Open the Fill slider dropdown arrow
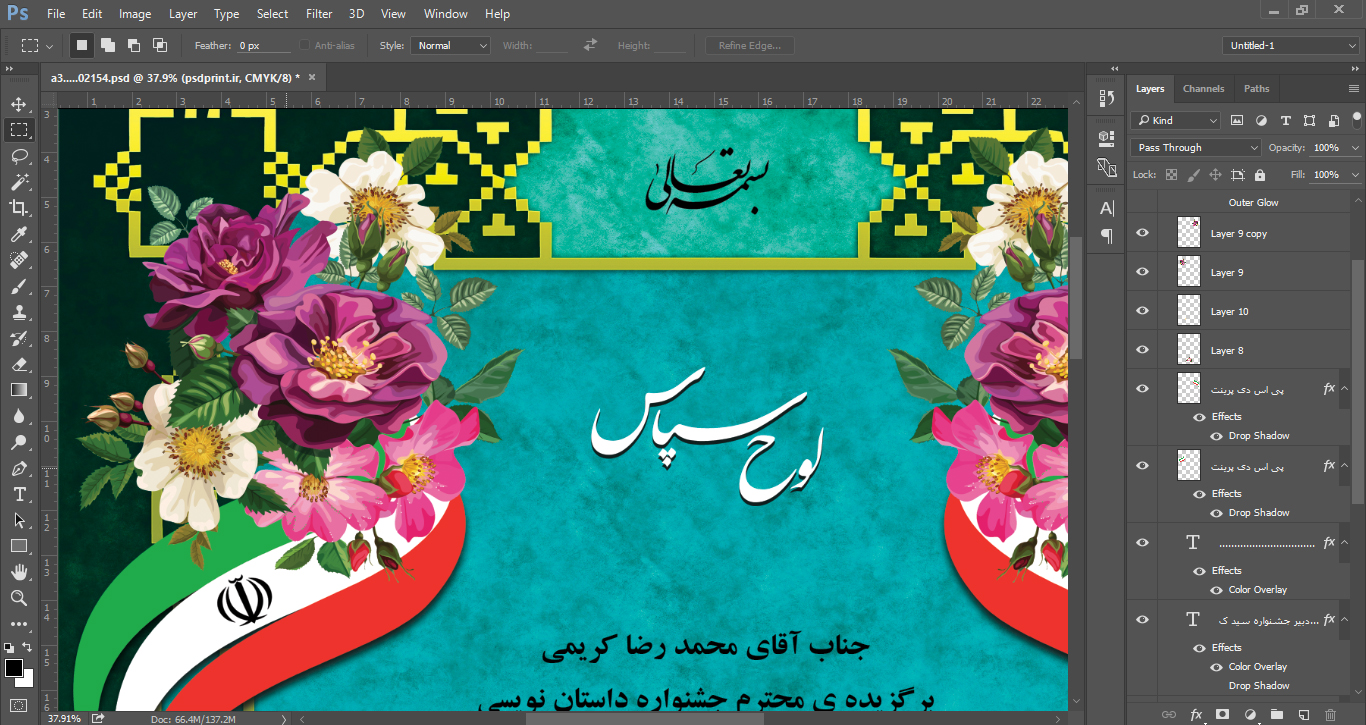1366x725 pixels. point(1355,175)
